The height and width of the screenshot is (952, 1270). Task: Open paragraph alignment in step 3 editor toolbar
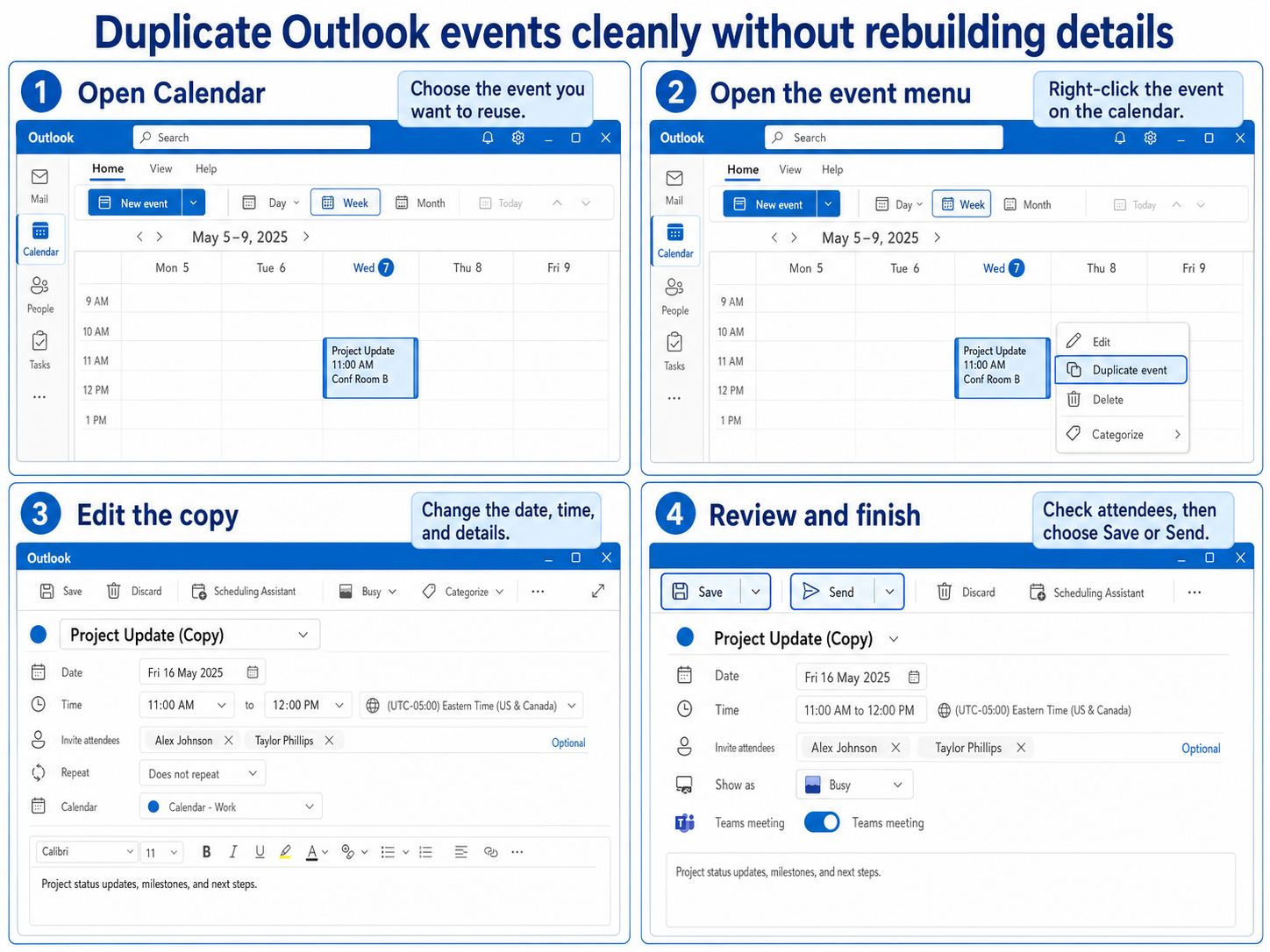tap(461, 852)
